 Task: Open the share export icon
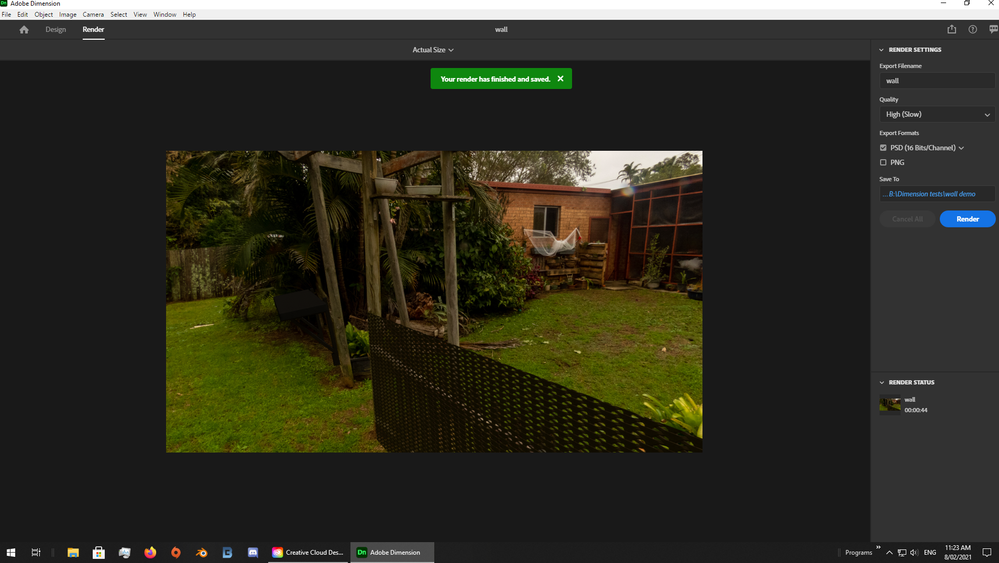click(951, 29)
